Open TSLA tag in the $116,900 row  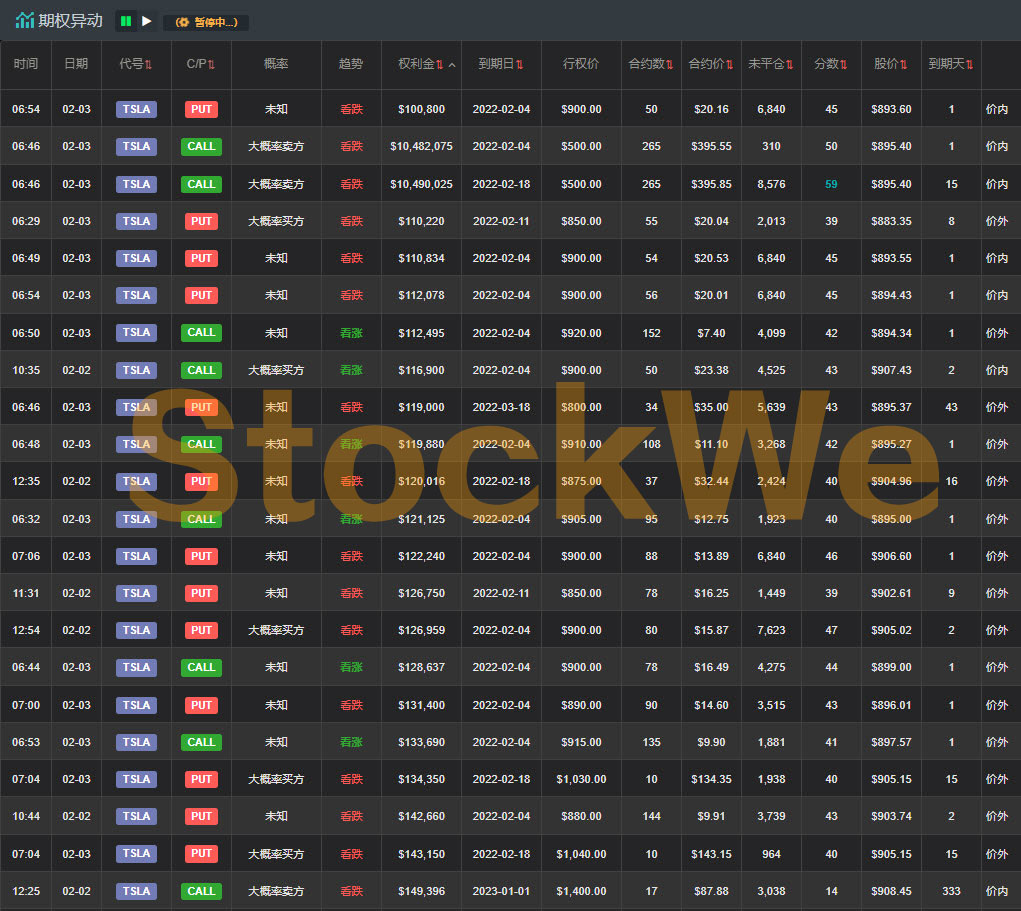(136, 370)
